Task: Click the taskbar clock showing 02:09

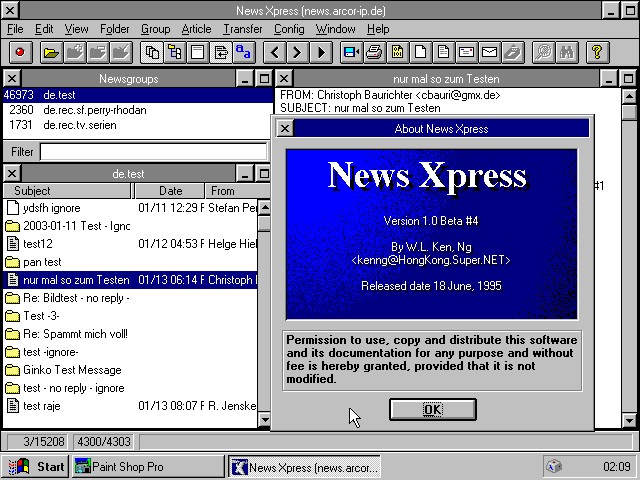Action: coord(616,466)
